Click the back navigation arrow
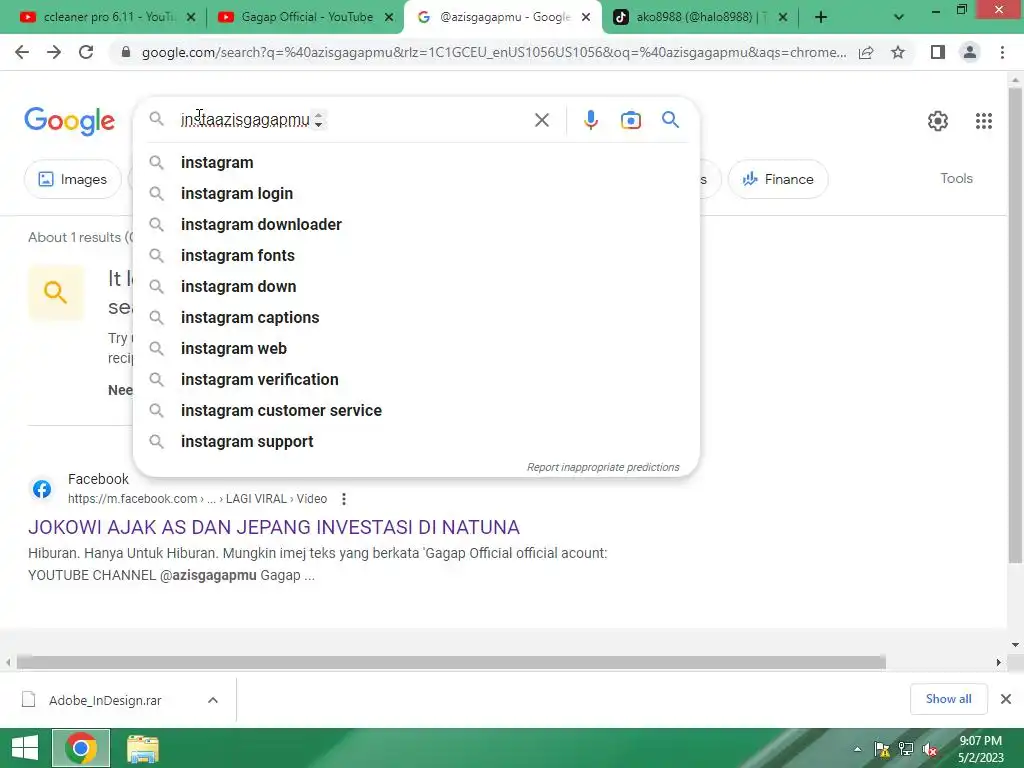The width and height of the screenshot is (1024, 768). [22, 52]
